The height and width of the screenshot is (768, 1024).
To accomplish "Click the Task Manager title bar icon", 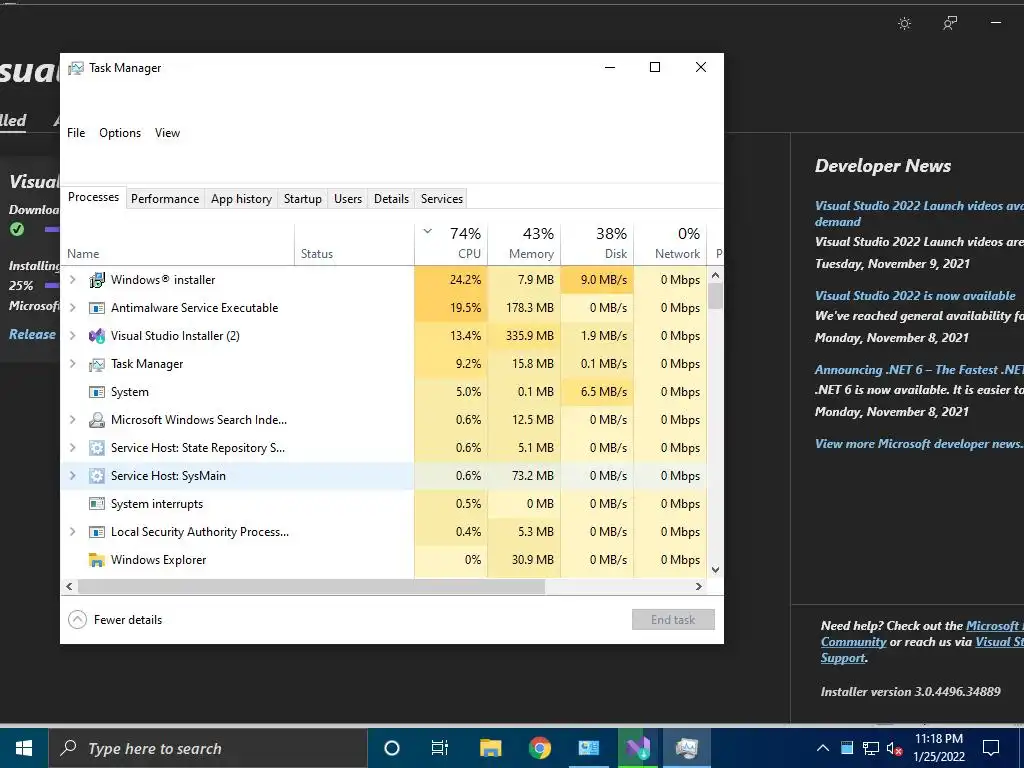I will click(x=76, y=68).
